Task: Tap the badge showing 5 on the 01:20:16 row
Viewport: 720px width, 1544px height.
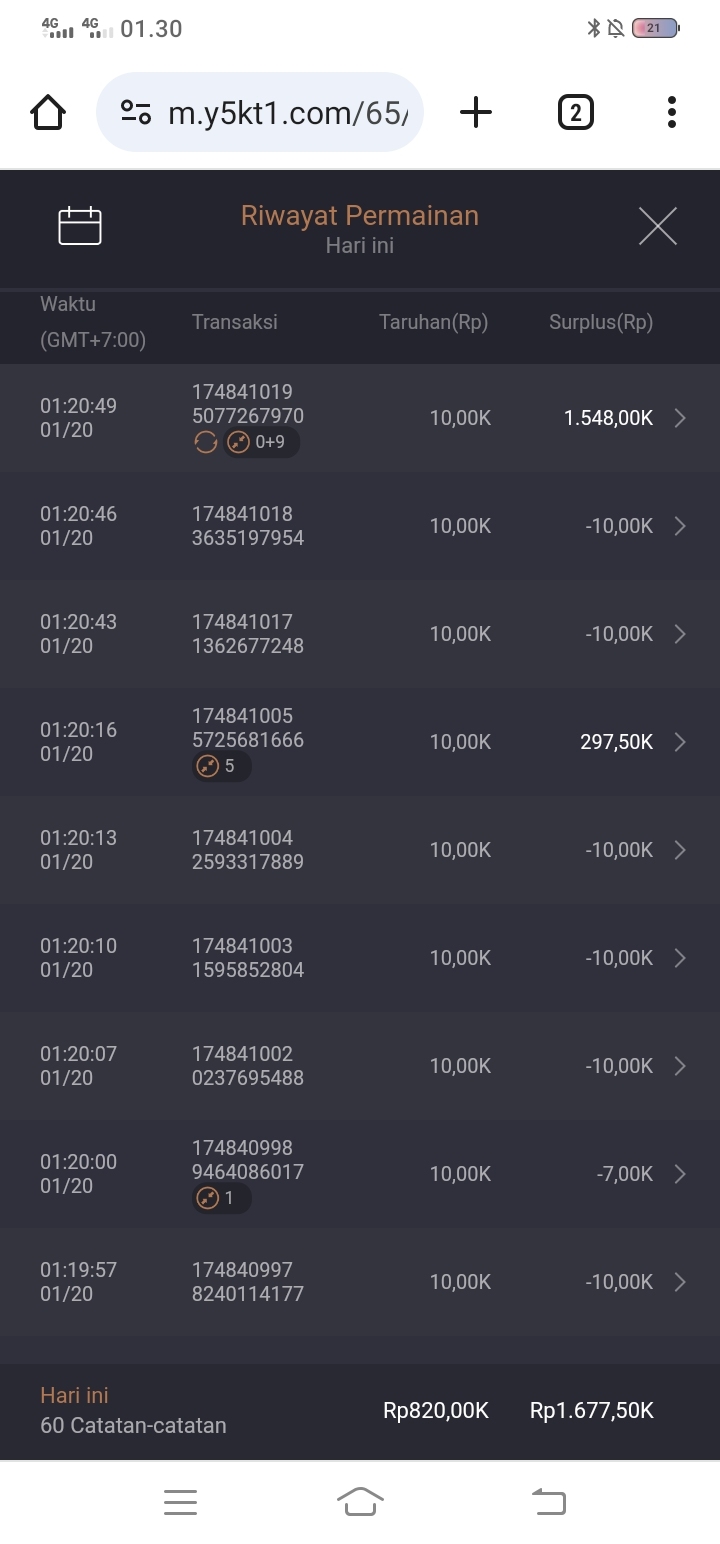Action: [222, 766]
